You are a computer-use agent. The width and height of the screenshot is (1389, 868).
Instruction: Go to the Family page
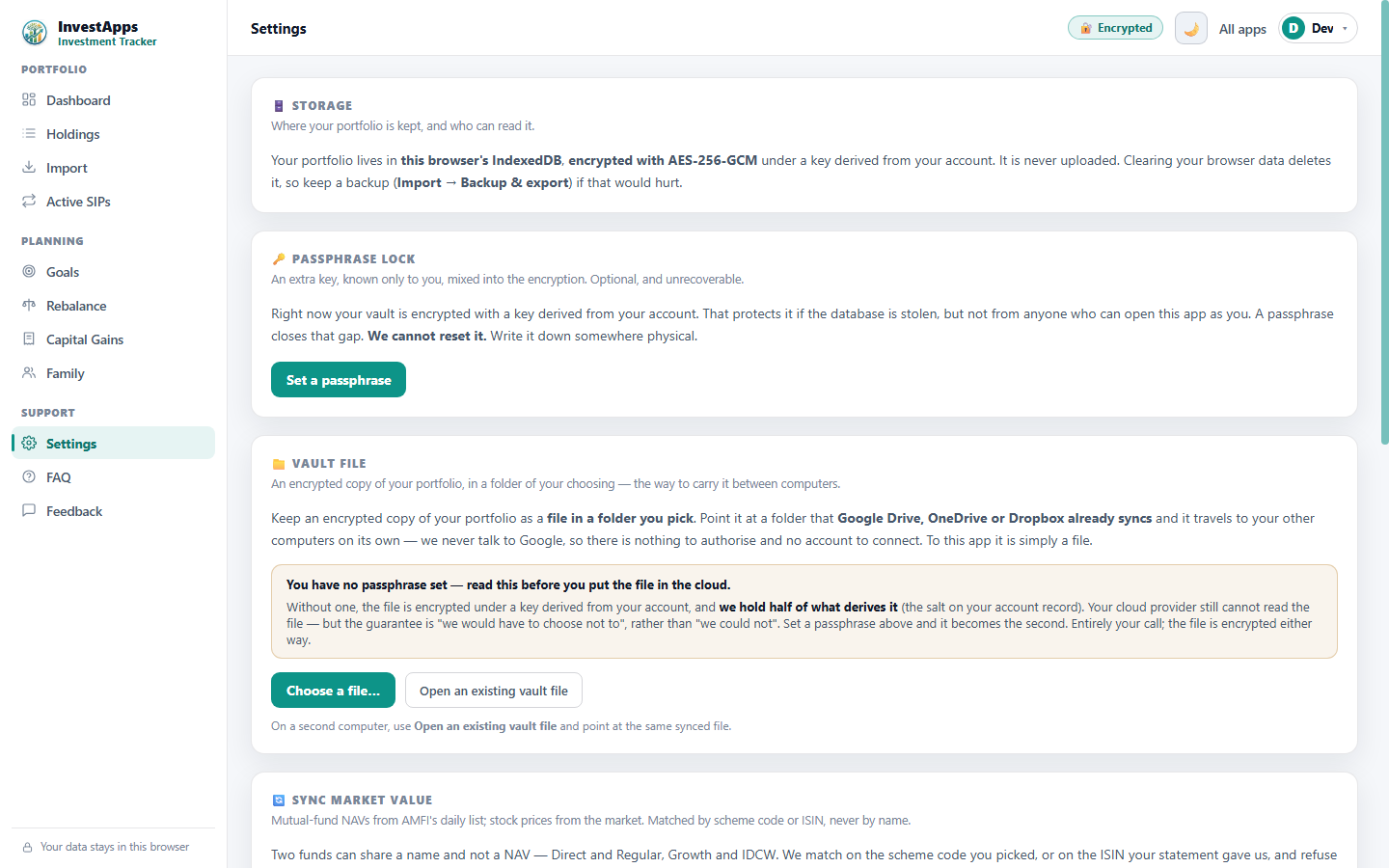[113, 373]
